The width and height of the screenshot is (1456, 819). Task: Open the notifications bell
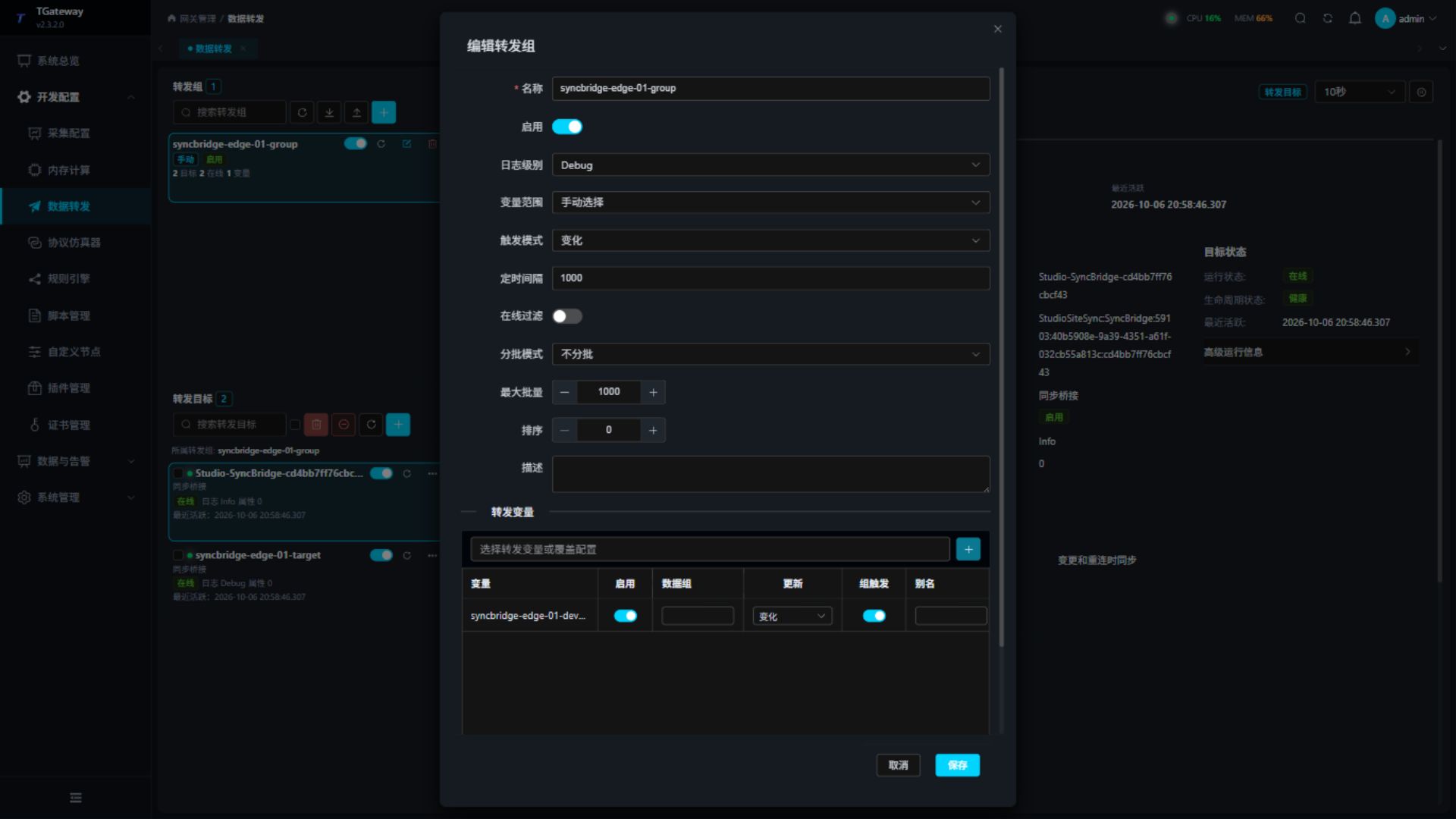[x=1354, y=18]
